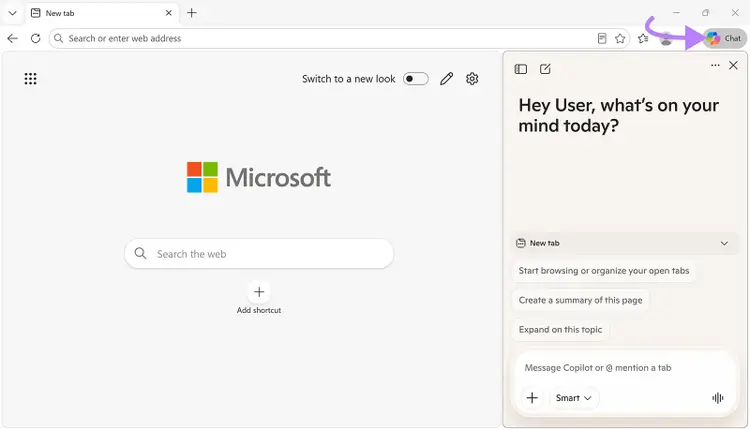The image size is (750, 430).
Task: Open the apps grid launcher
Action: [x=31, y=78]
